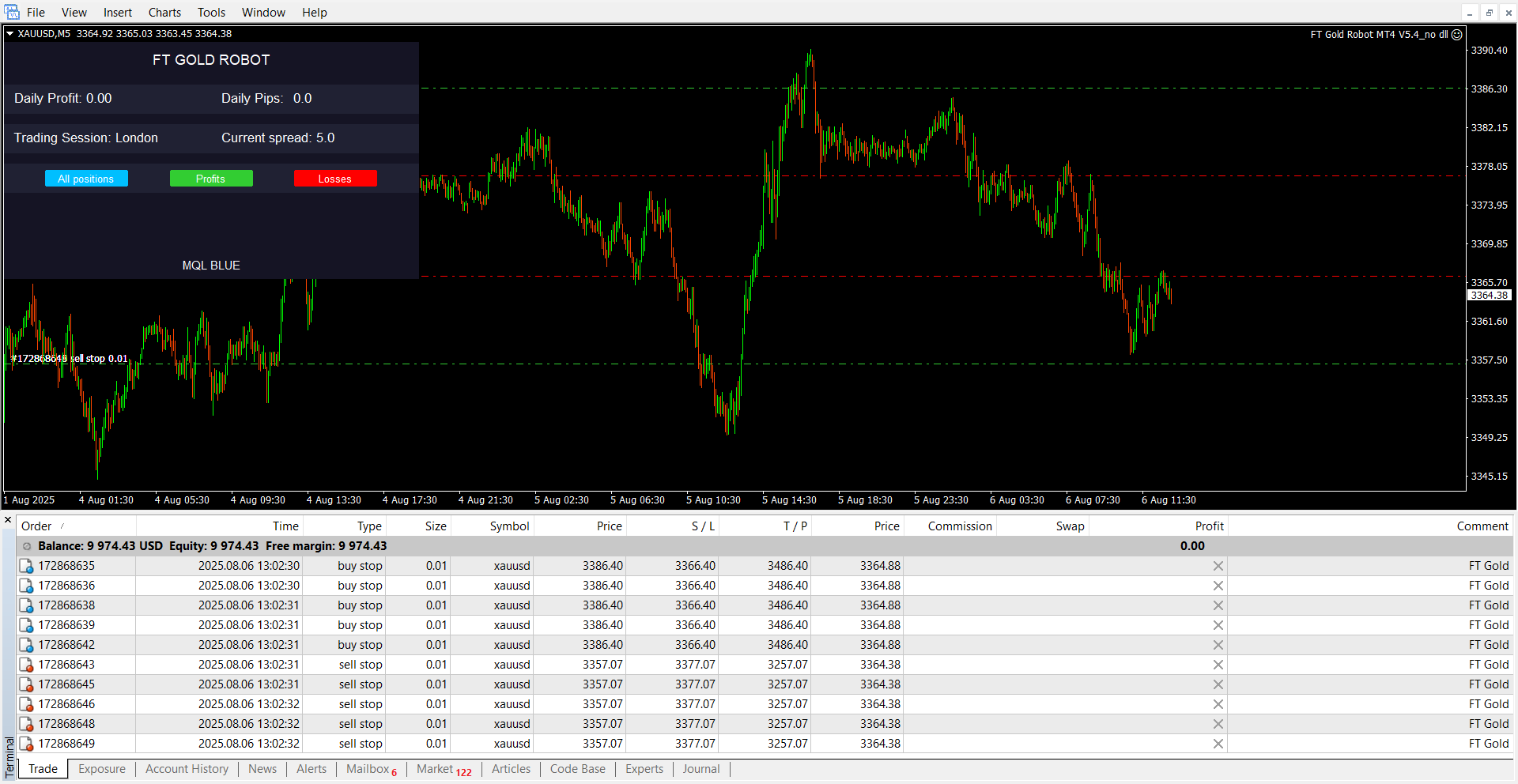The image size is (1518, 784).
Task: Click the sell stop icon for order 172868645
Action: [26, 684]
